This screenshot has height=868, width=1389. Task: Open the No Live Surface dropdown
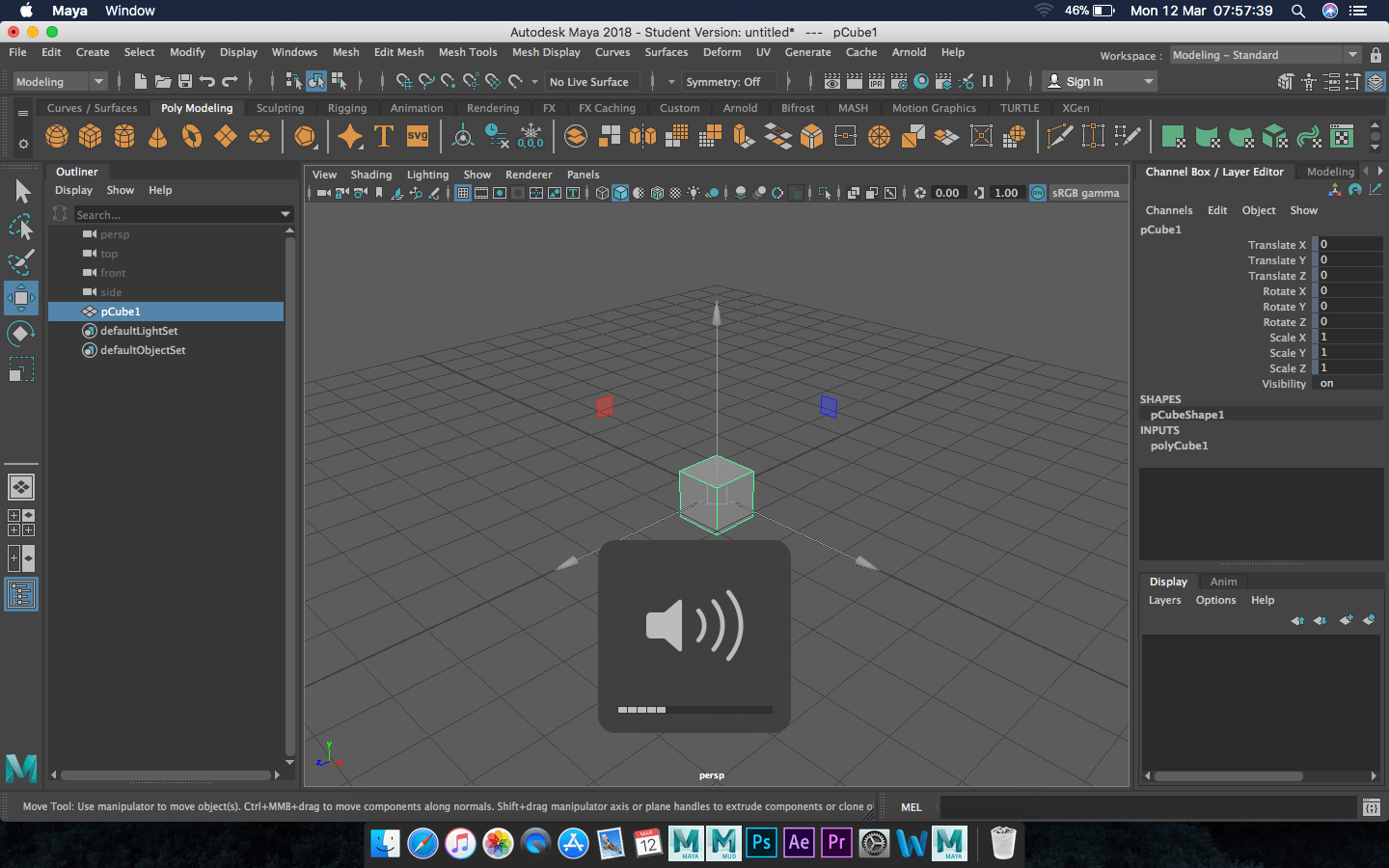pyautogui.click(x=591, y=82)
